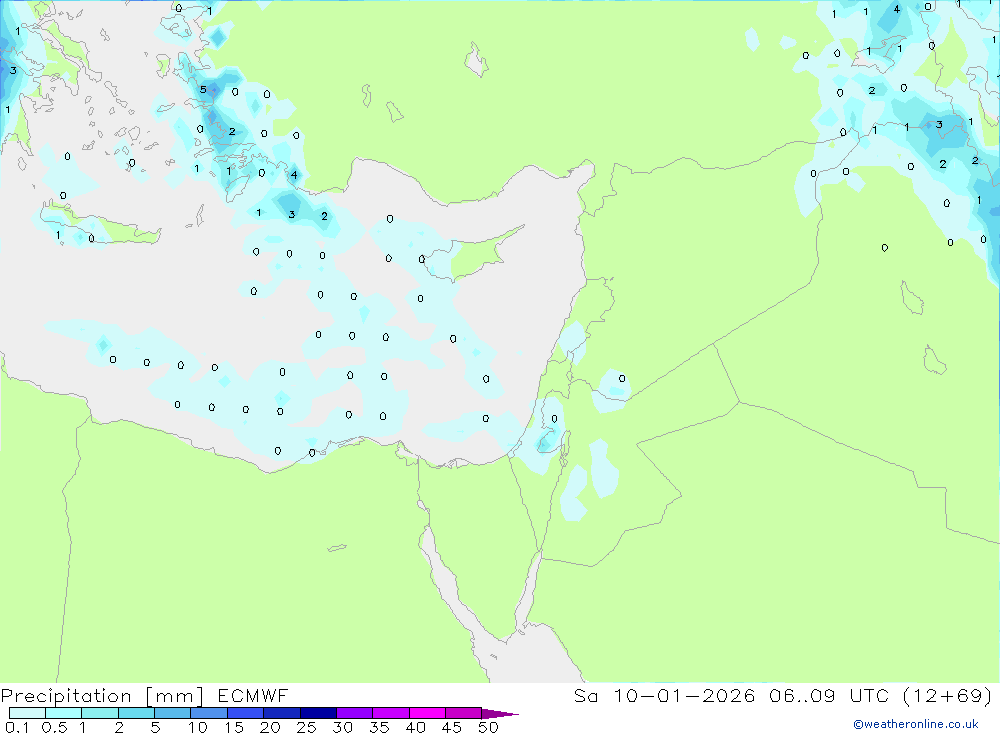
Task: Select the "ECMWF" model label
Action: coord(253,695)
